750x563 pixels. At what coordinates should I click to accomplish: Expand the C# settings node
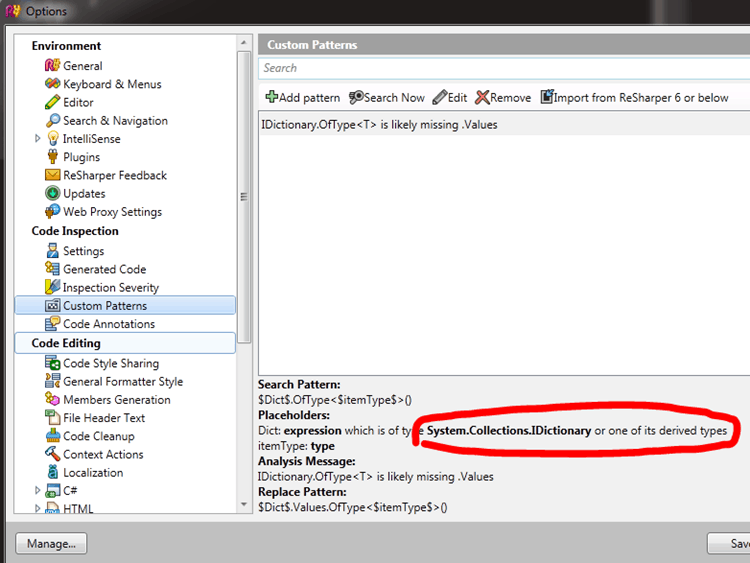coord(38,491)
